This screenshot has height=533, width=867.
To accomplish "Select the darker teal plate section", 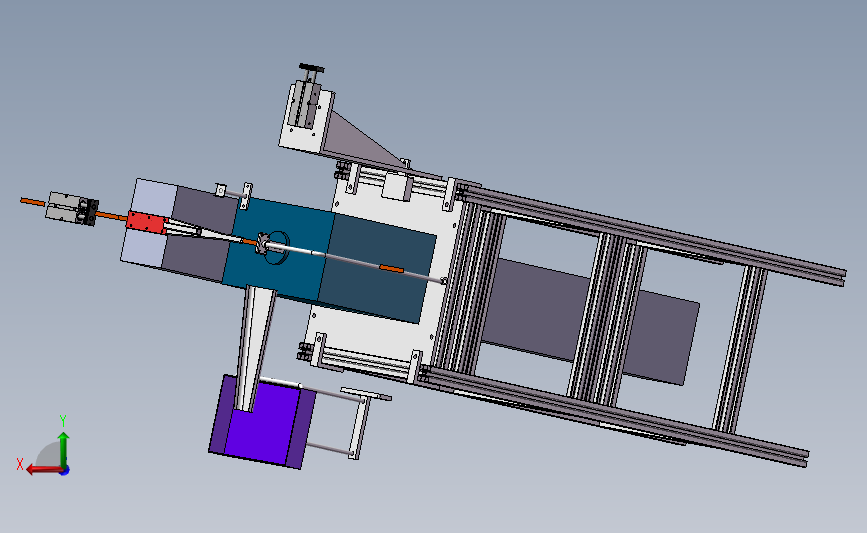I will [x=376, y=268].
